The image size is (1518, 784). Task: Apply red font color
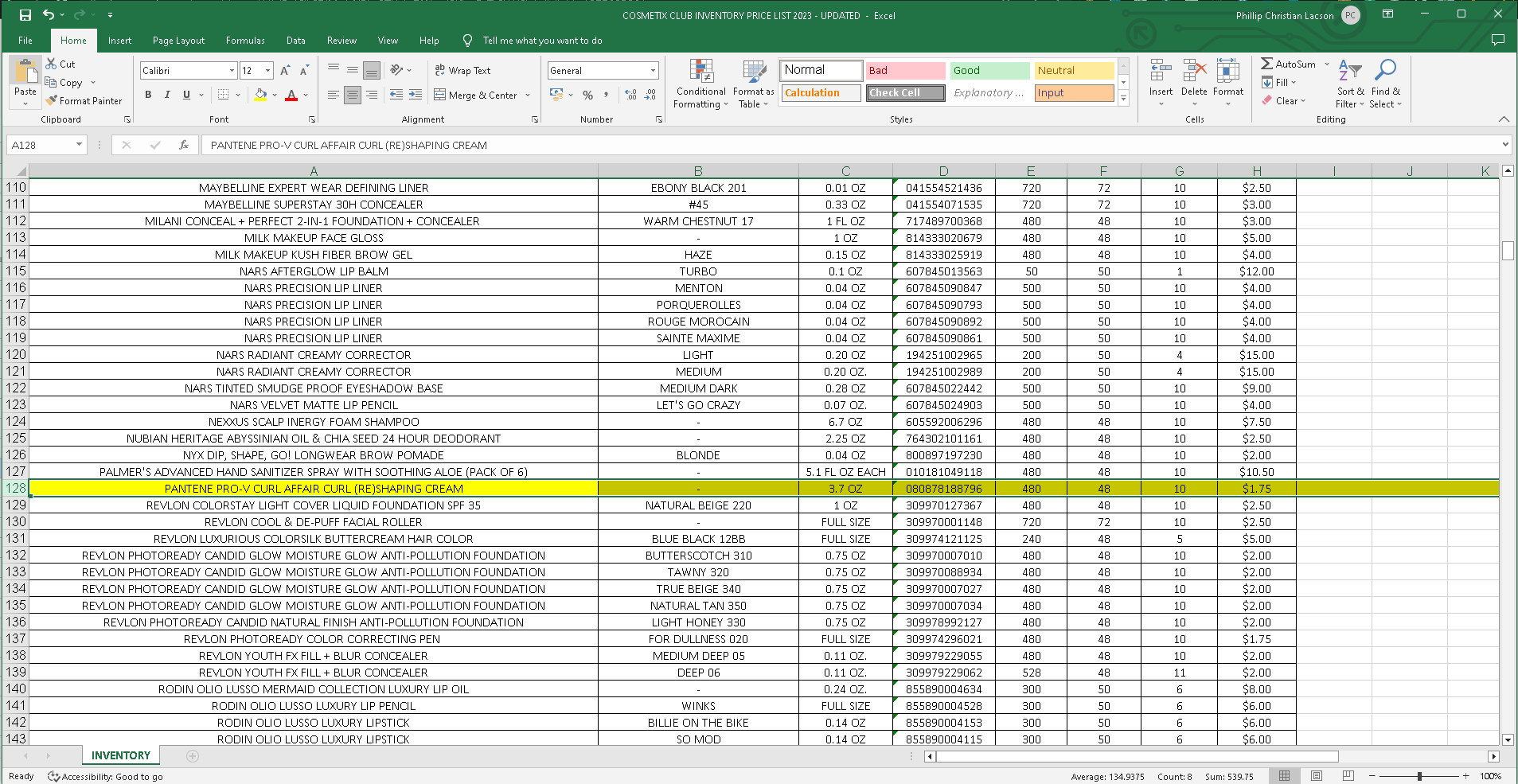click(291, 95)
